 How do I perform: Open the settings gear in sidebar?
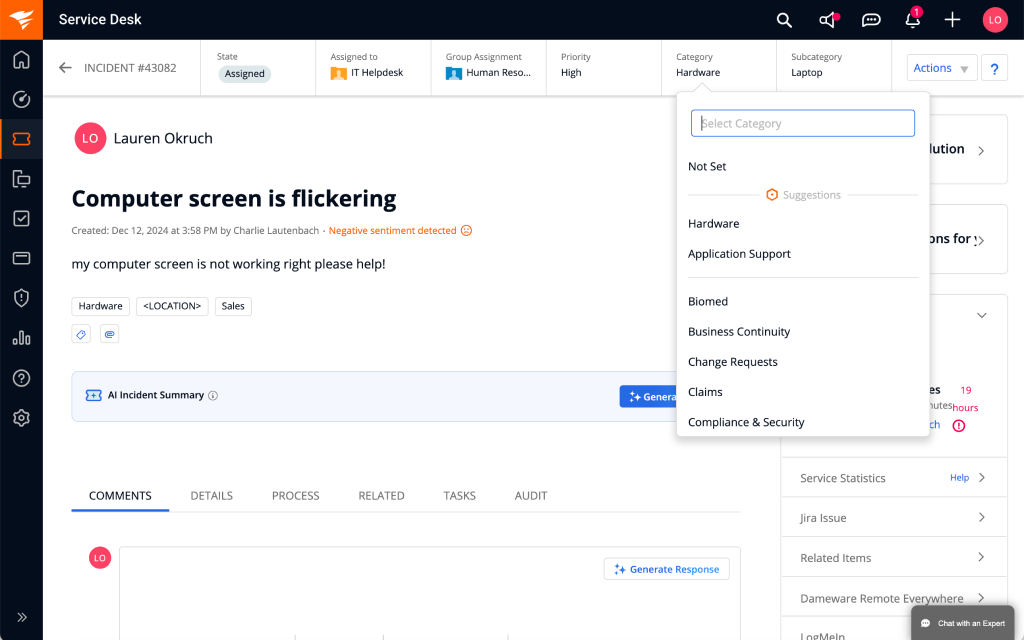point(21,418)
